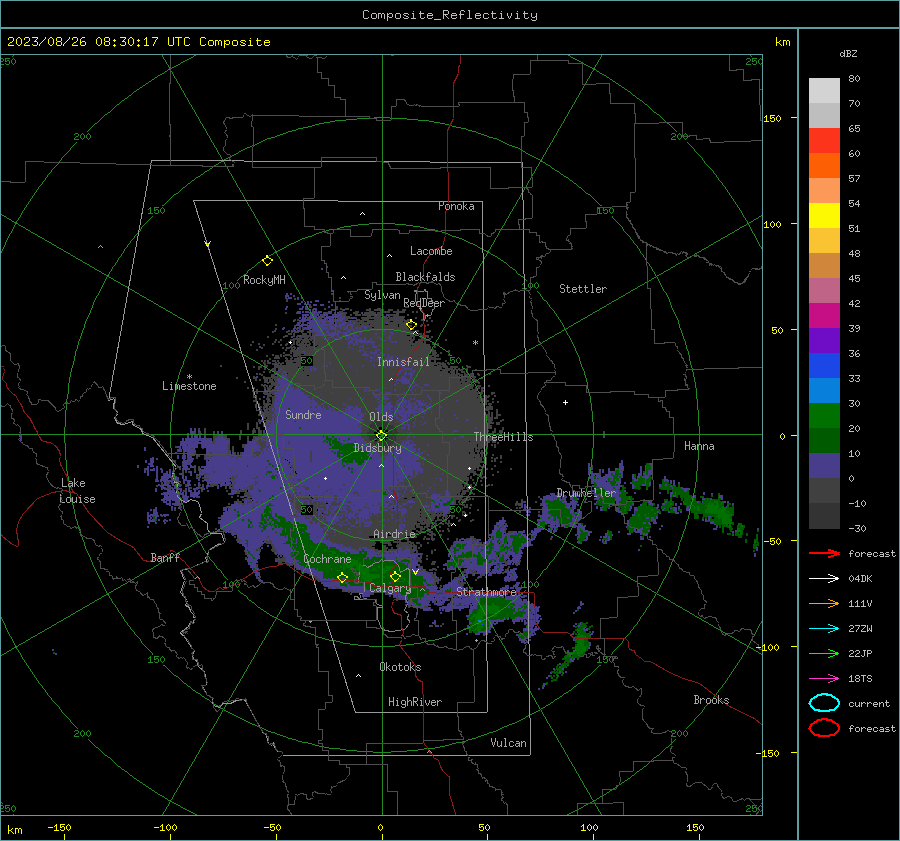Screen dimensions: 900x841
Task: Click the HighRiver town label
Action: point(415,702)
